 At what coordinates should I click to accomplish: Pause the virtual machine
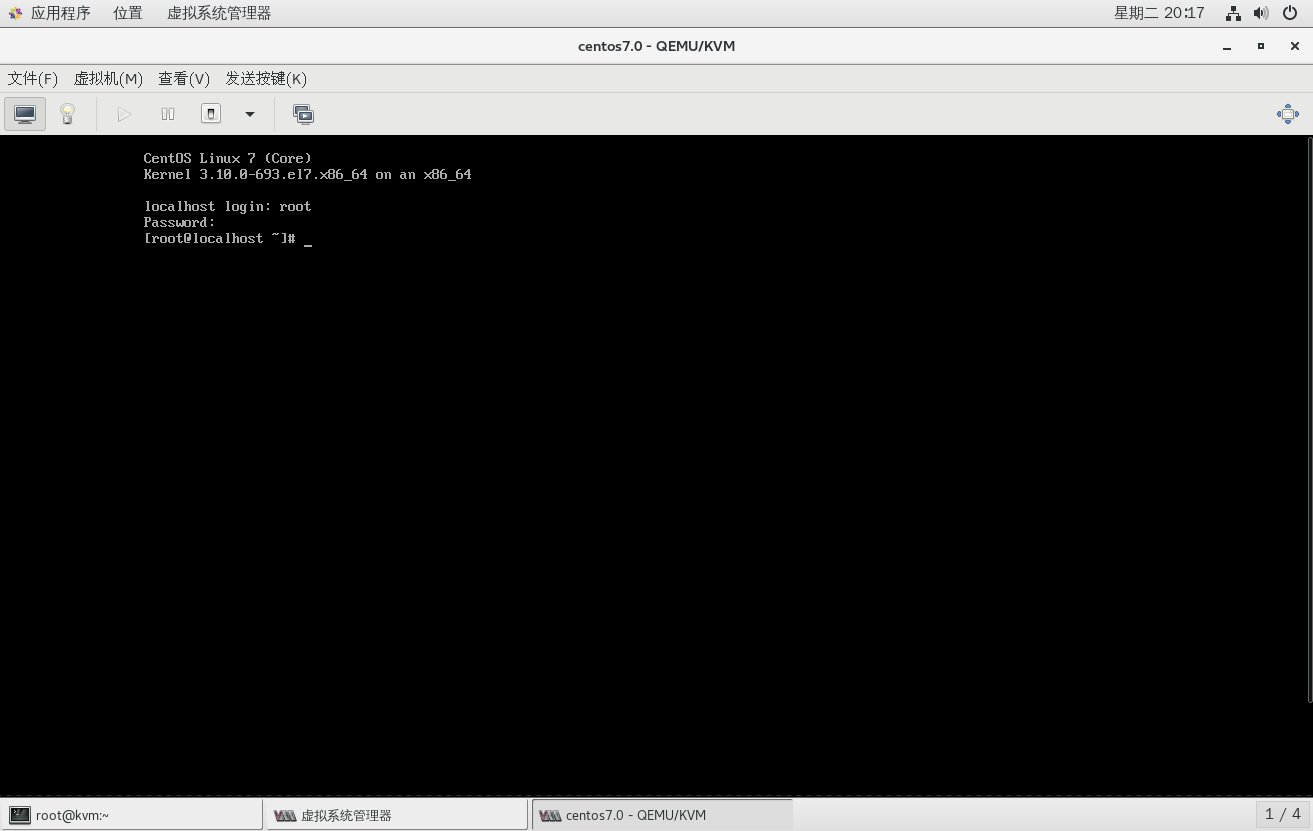click(x=168, y=114)
